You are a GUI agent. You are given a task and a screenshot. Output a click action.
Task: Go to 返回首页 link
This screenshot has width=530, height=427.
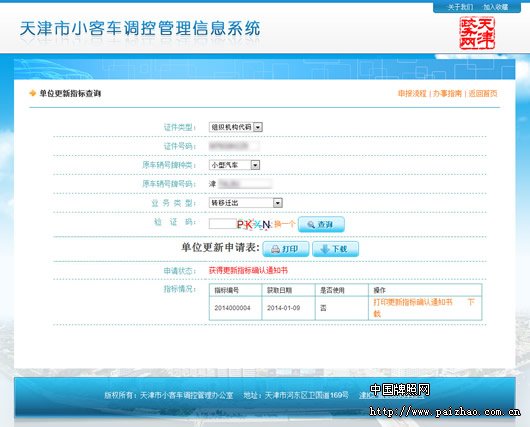tap(483, 94)
